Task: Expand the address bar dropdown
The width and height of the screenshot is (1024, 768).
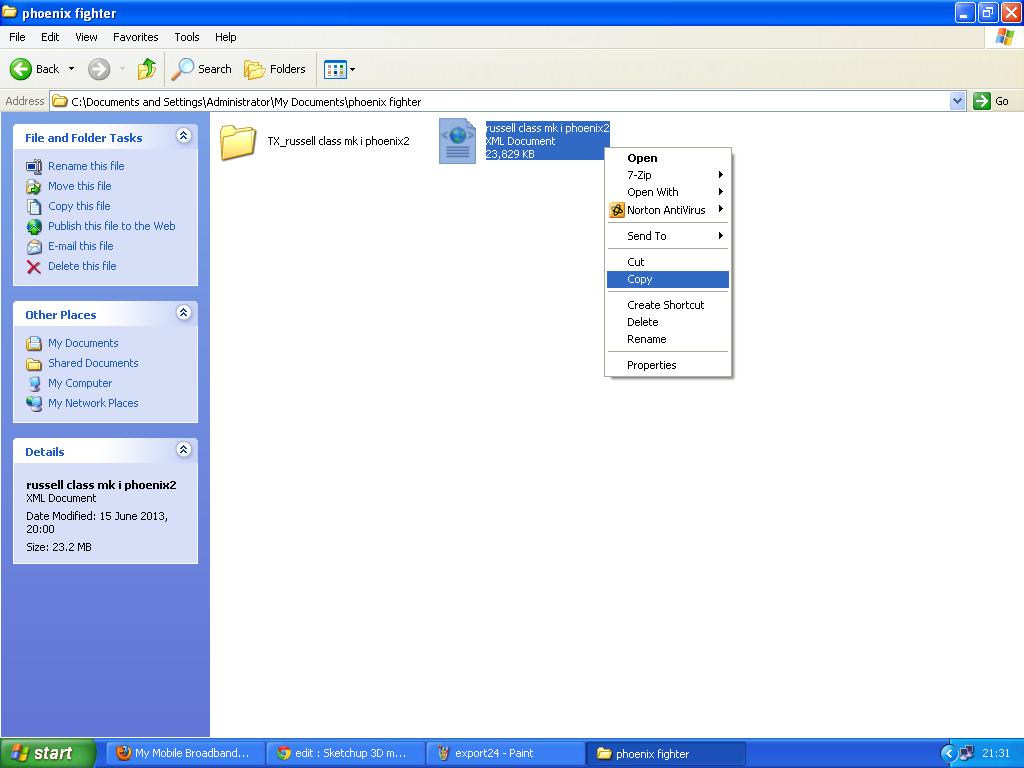Action: (x=957, y=101)
